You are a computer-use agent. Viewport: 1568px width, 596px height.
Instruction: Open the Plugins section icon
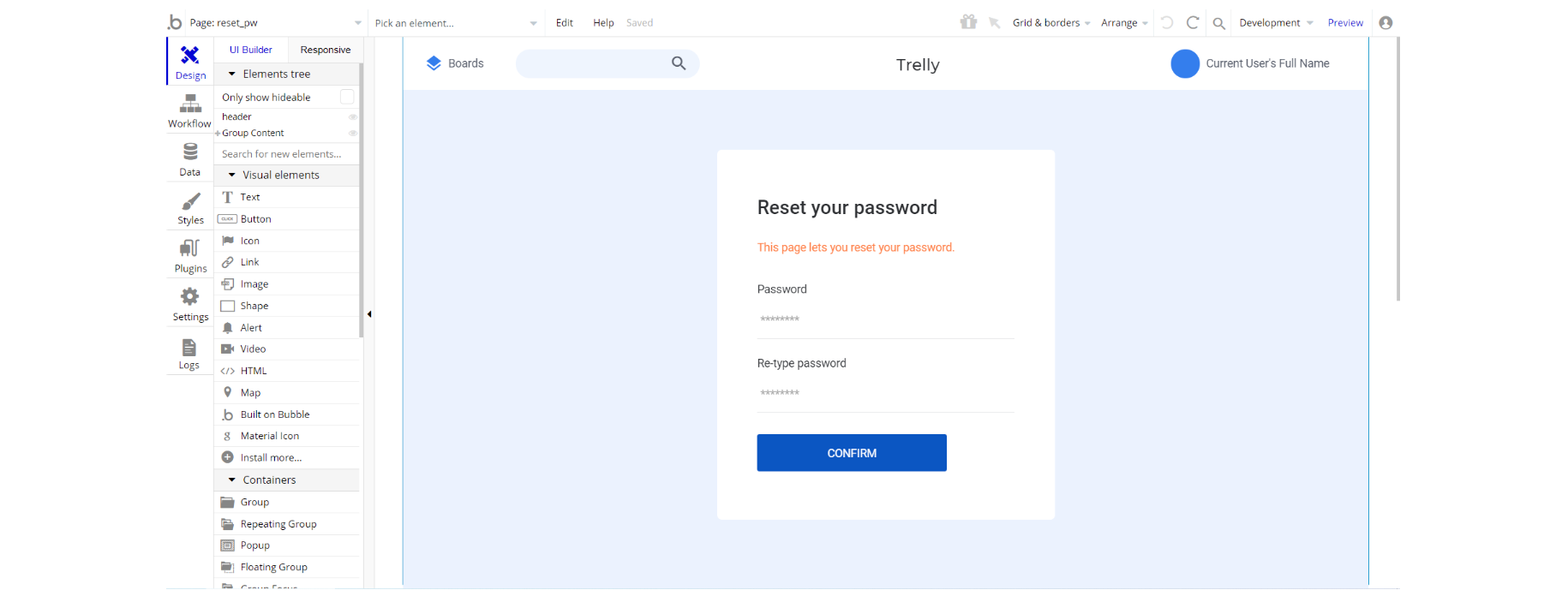[x=190, y=249]
